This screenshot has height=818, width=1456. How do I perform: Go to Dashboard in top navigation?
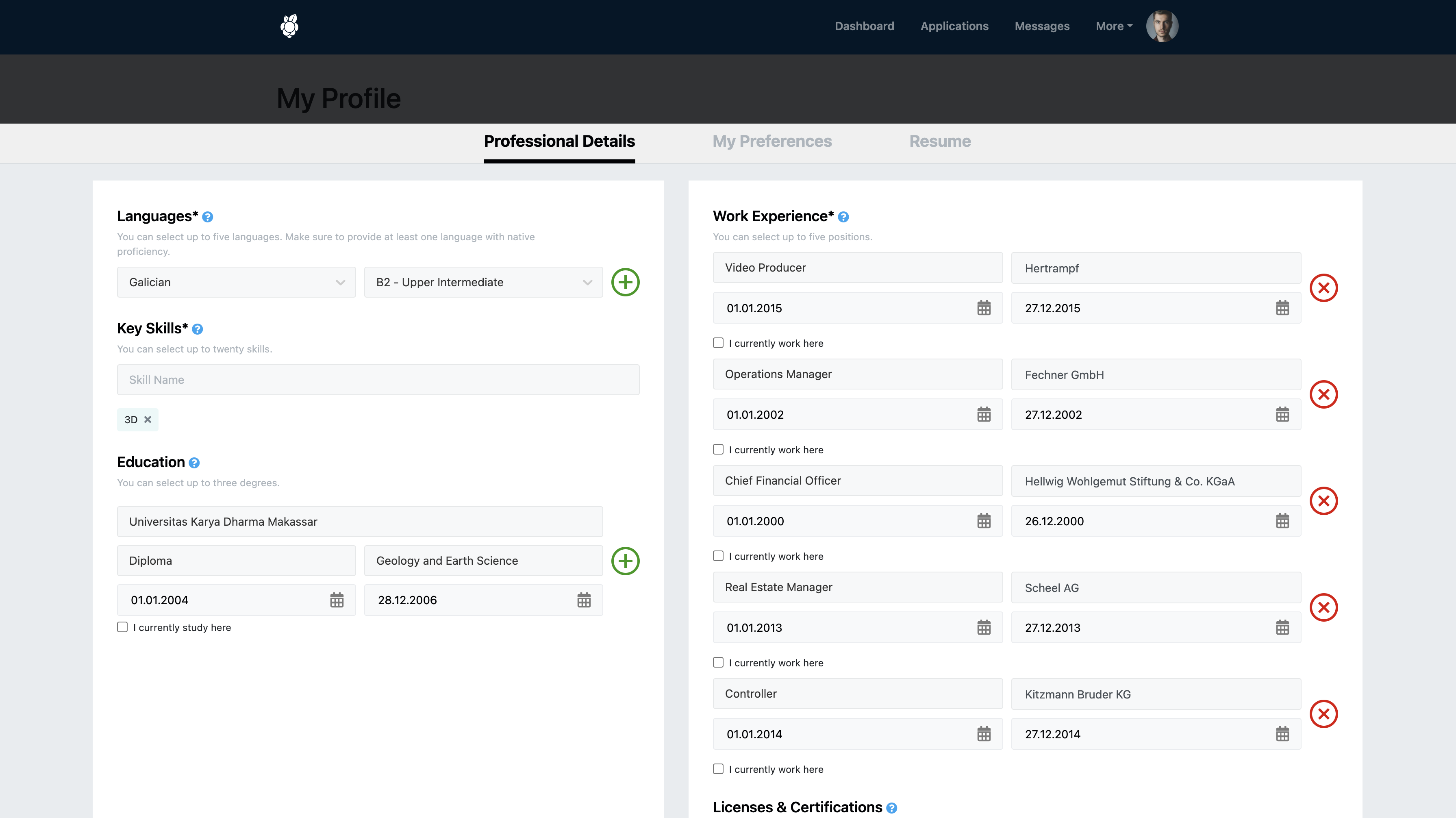(x=864, y=26)
